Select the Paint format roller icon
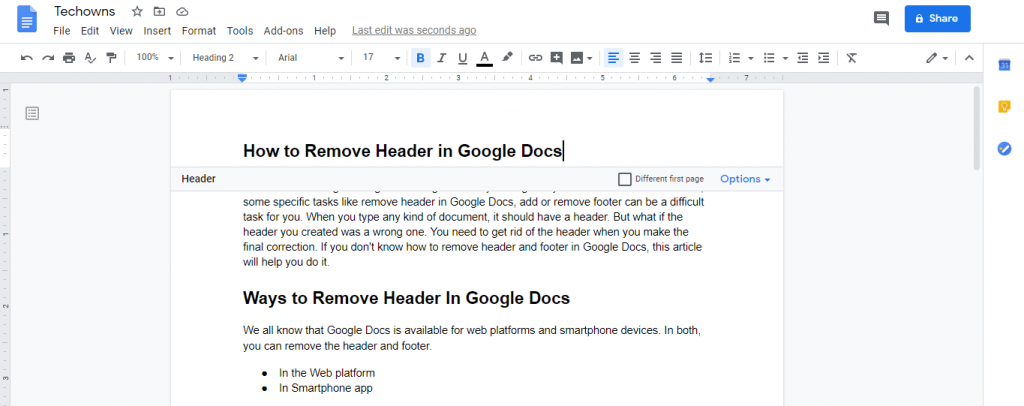Image resolution: width=1024 pixels, height=406 pixels. 112,58
